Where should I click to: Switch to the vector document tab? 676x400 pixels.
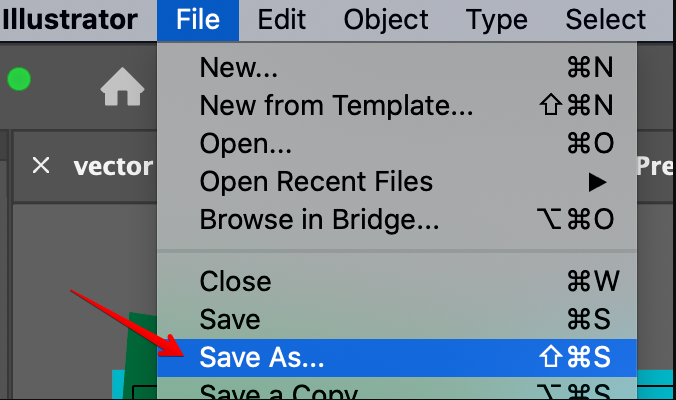tap(113, 166)
